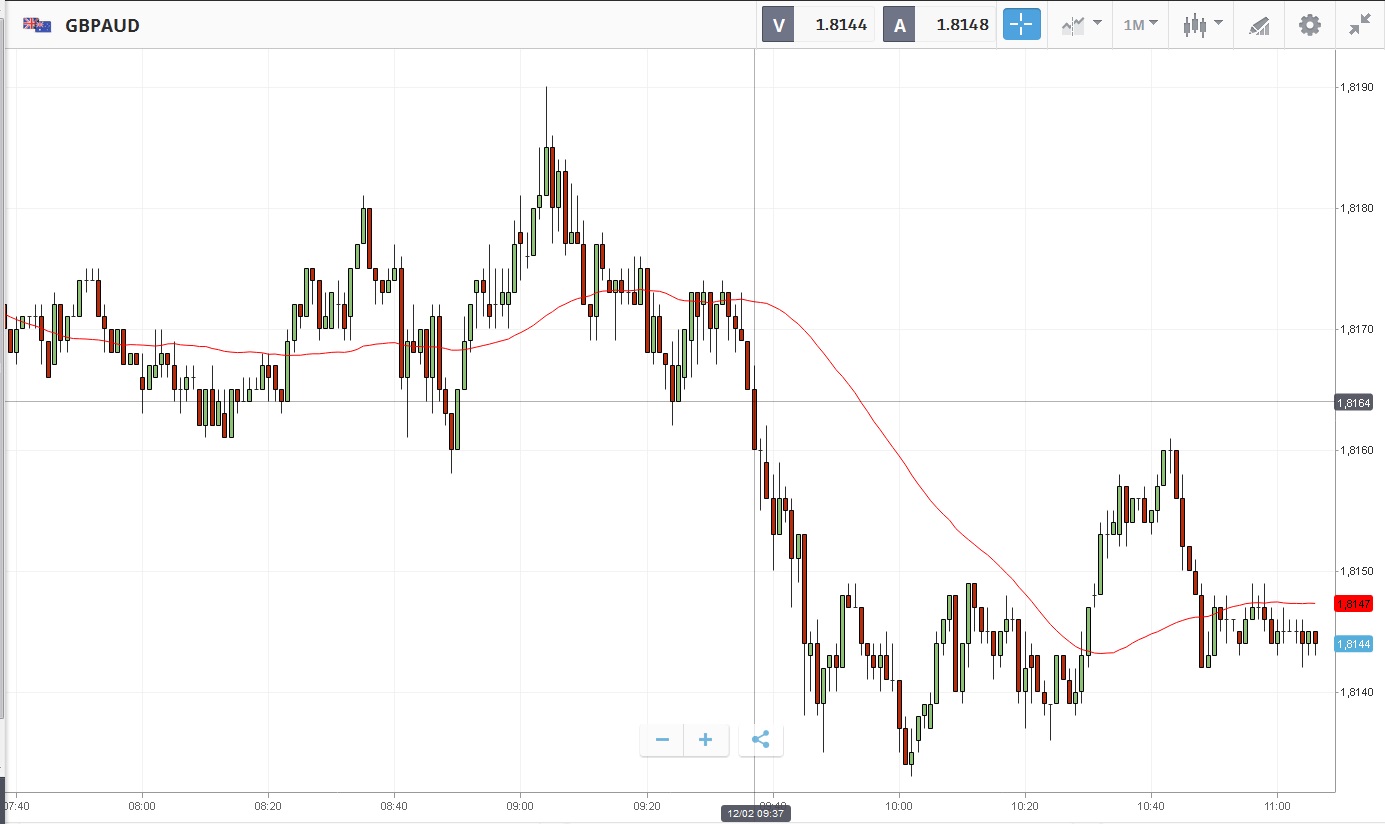Zoom in the chart with the plus button
The width and height of the screenshot is (1385, 824).
point(706,740)
